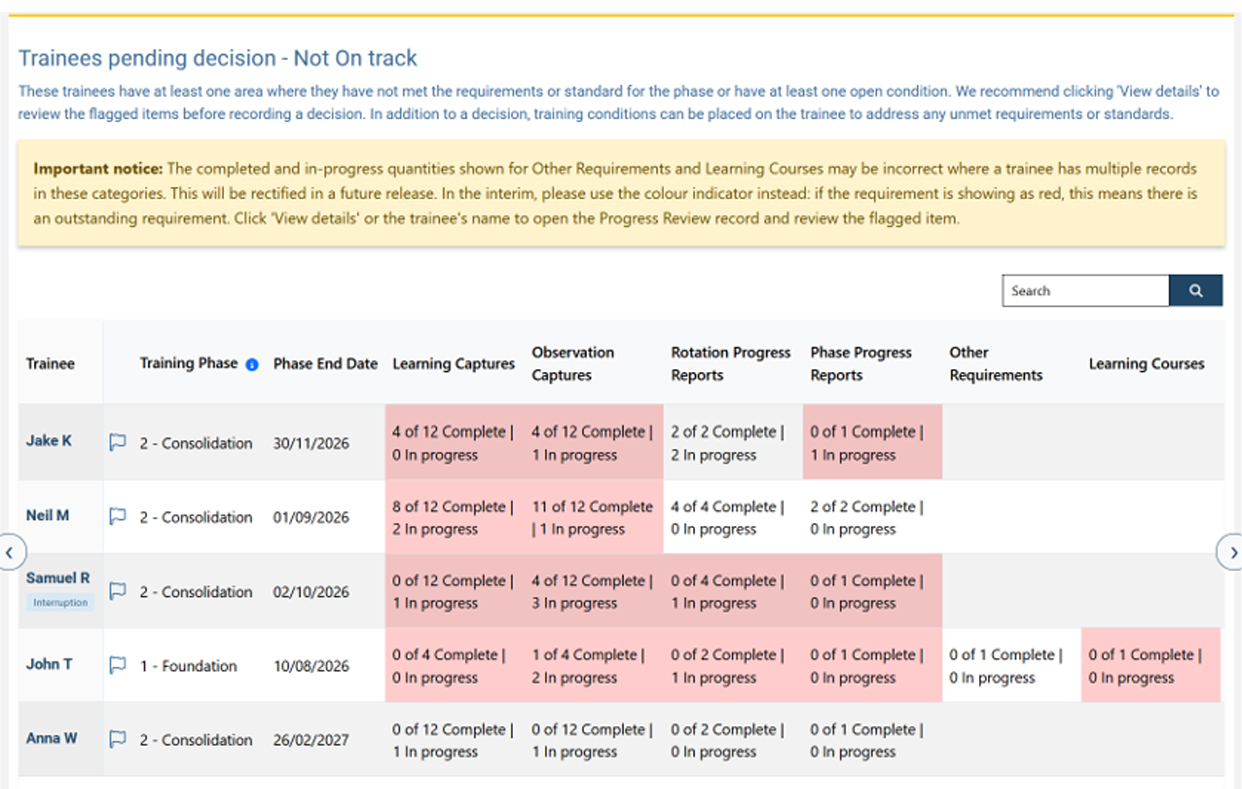This screenshot has width=1242, height=789.
Task: Click Neil M's phase end date 01/09/2026
Action: point(311,517)
